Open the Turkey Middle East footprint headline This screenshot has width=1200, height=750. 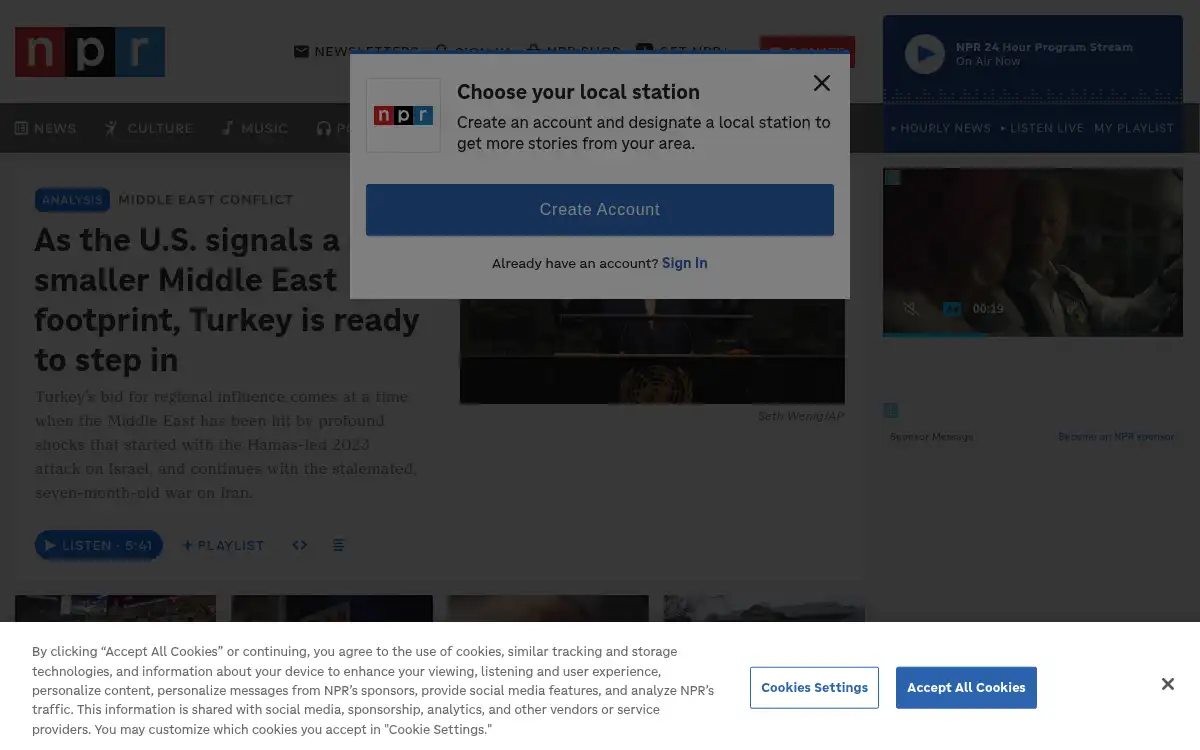pyautogui.click(x=227, y=299)
